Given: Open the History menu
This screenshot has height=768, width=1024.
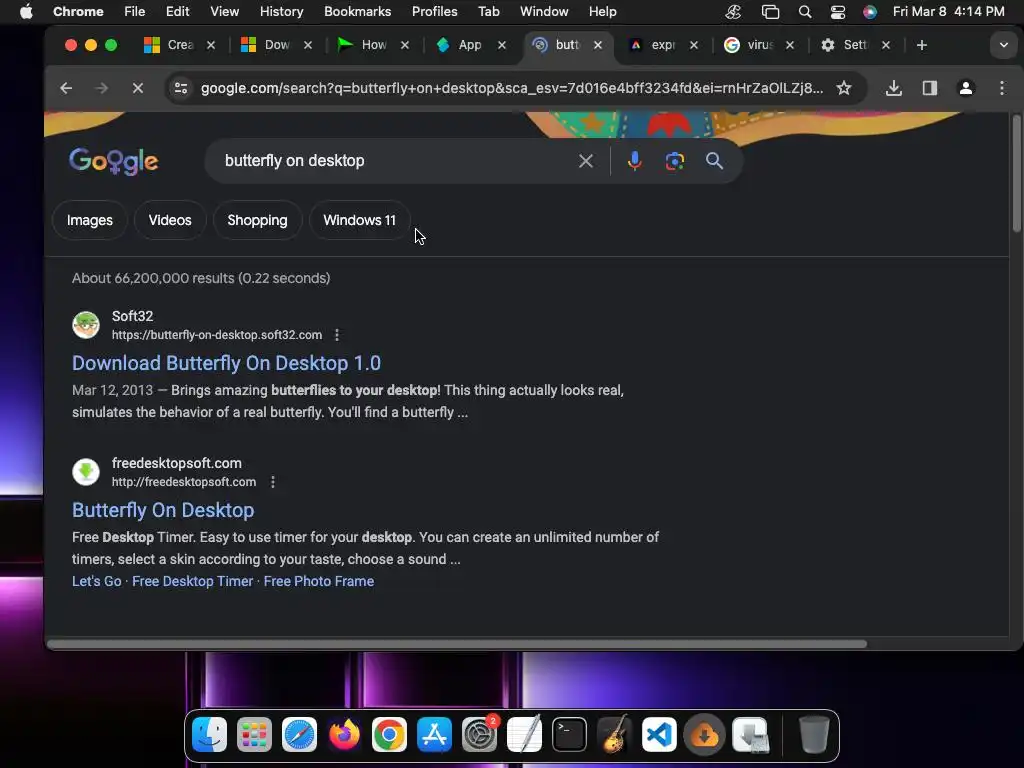Looking at the screenshot, I should 281,12.
